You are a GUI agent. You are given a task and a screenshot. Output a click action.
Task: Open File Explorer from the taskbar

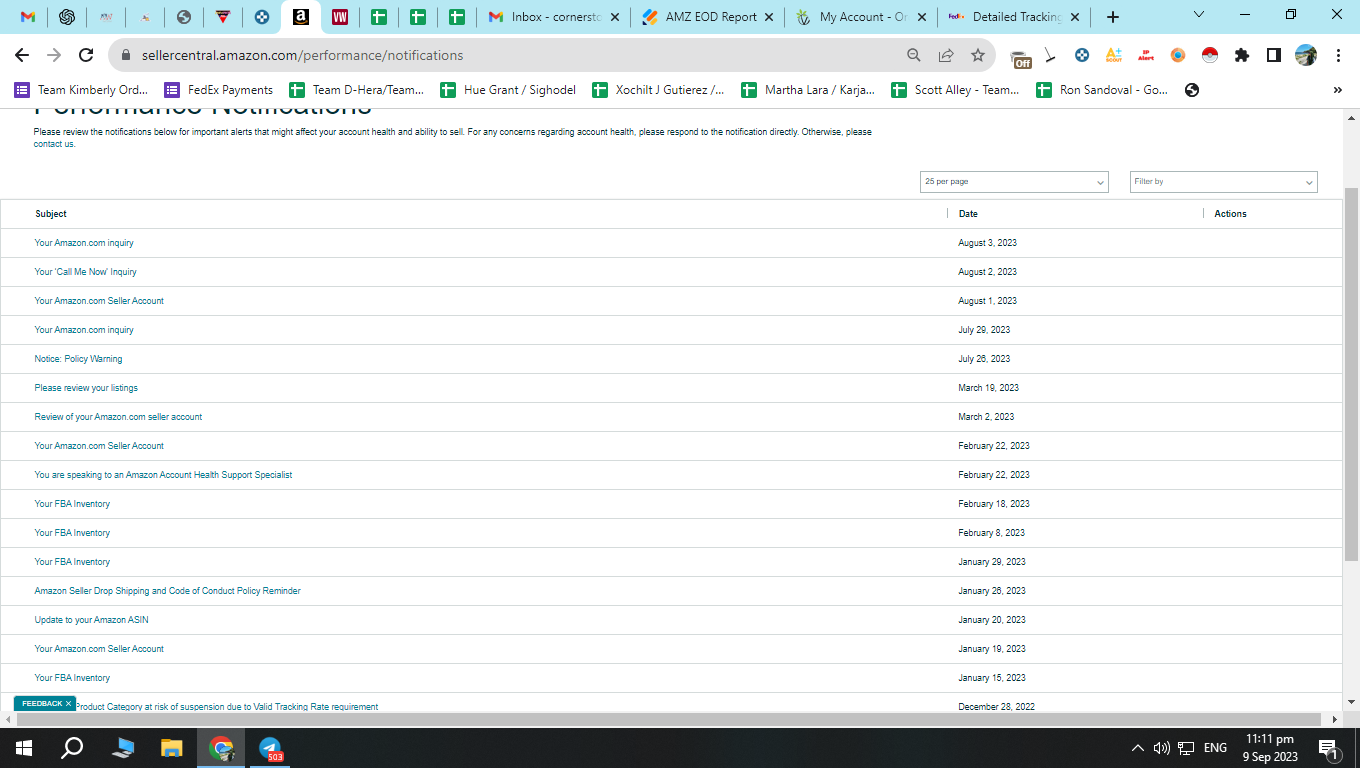172,748
